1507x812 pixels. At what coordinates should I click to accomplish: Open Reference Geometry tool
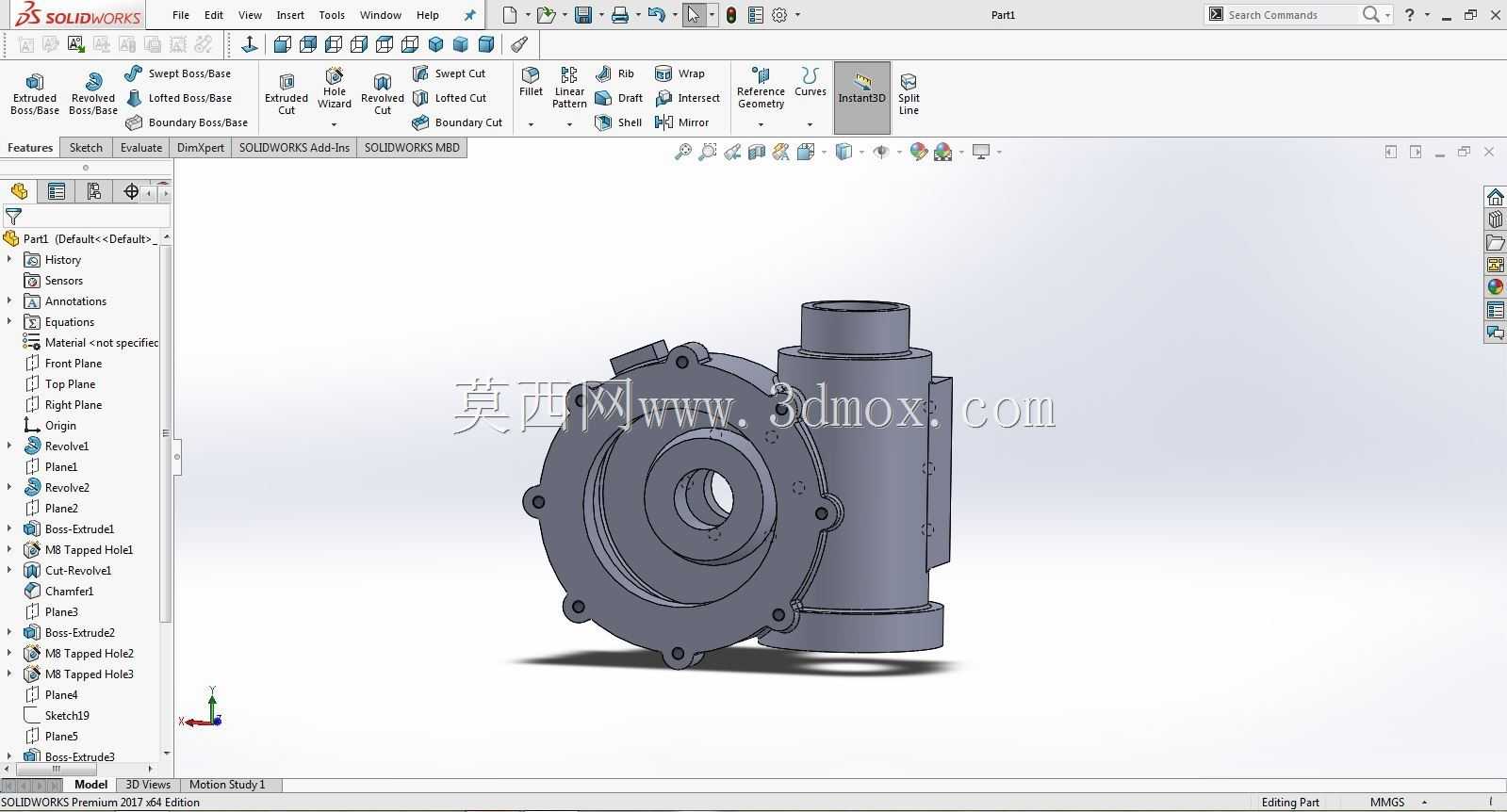pyautogui.click(x=761, y=88)
